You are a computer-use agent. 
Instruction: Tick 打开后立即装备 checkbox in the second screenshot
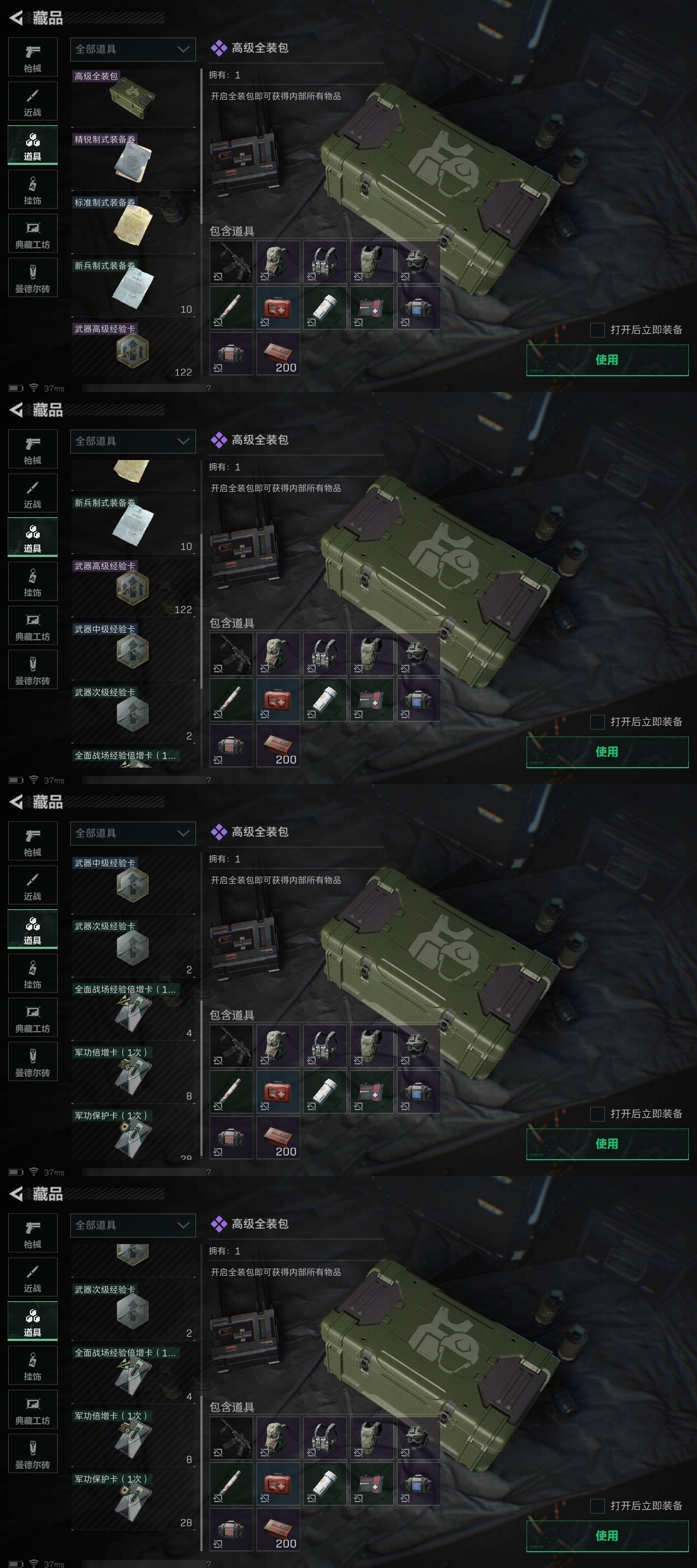point(597,722)
